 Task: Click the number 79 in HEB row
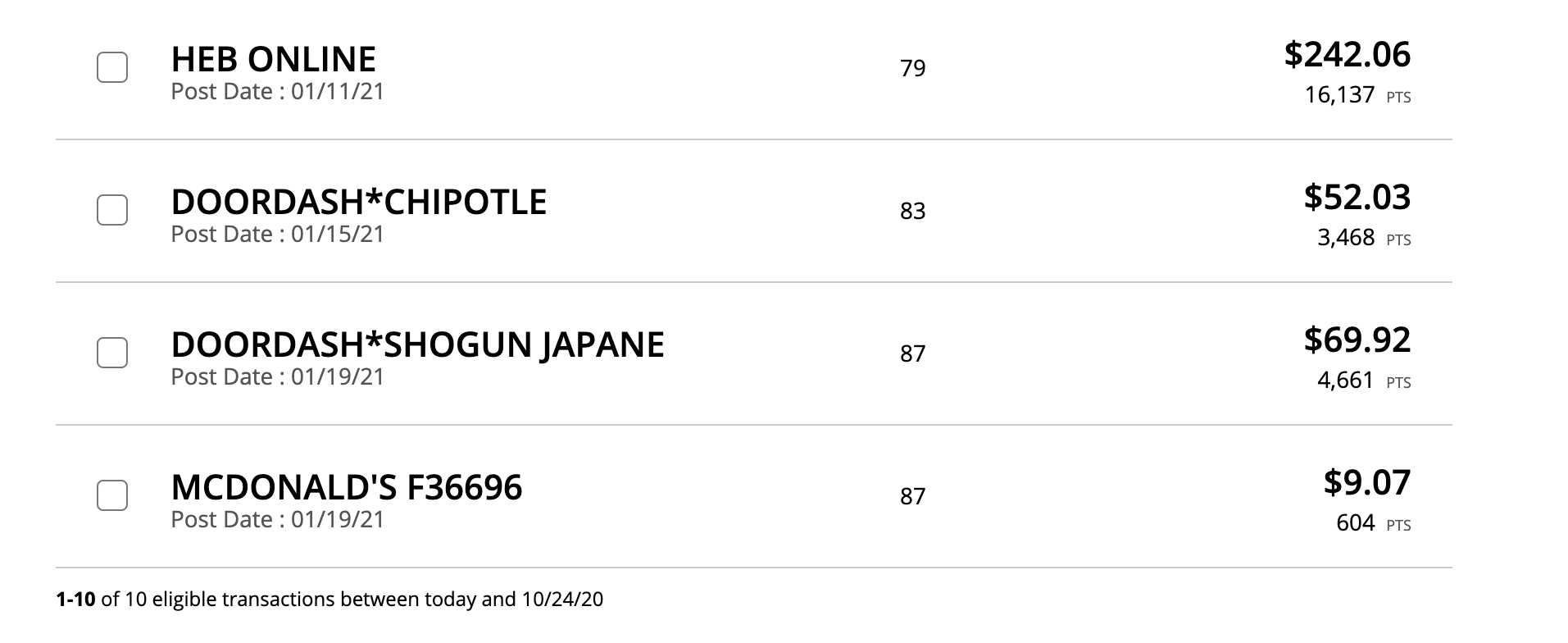912,68
